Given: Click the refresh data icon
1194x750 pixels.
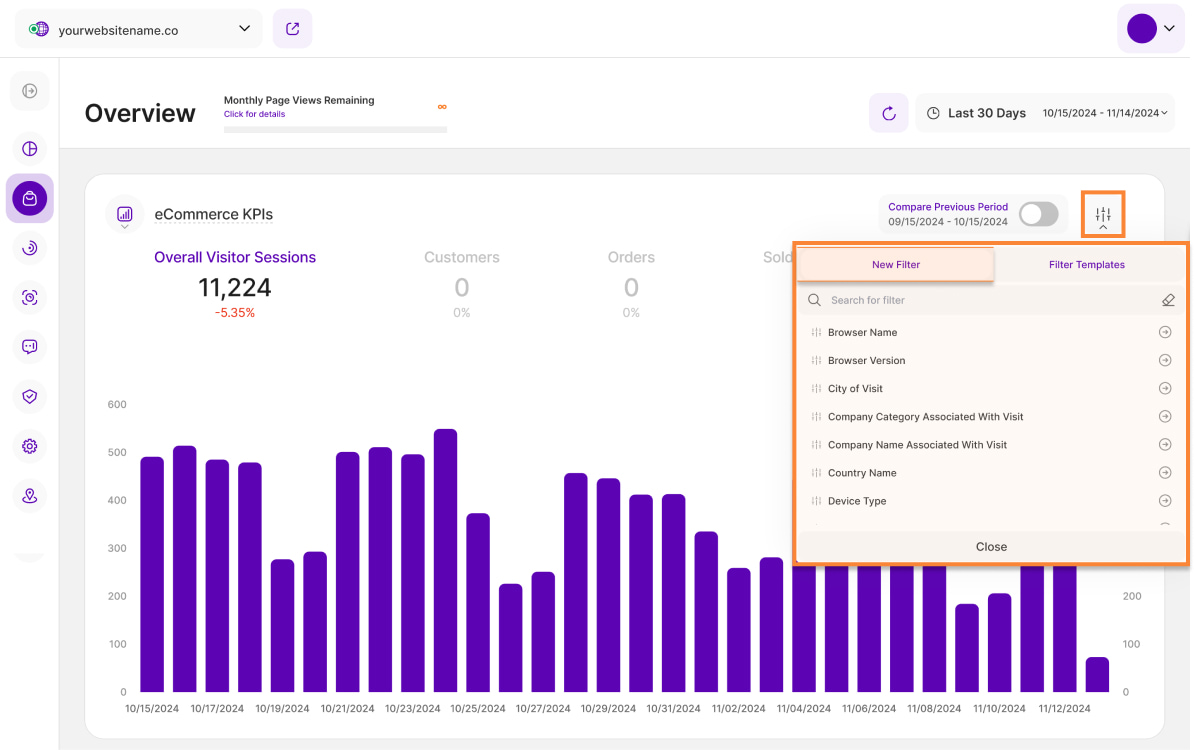Looking at the screenshot, I should point(888,113).
